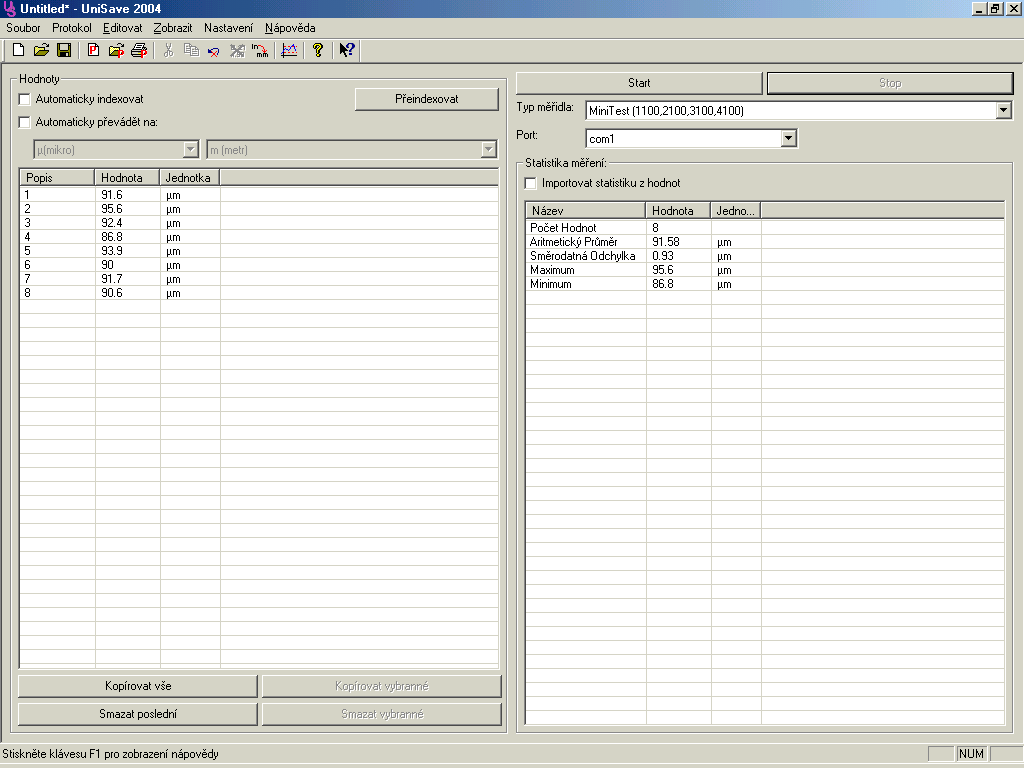The image size is (1024, 768).
Task: Click the Počet Hodnot statistics row
Action: pyautogui.click(x=765, y=228)
